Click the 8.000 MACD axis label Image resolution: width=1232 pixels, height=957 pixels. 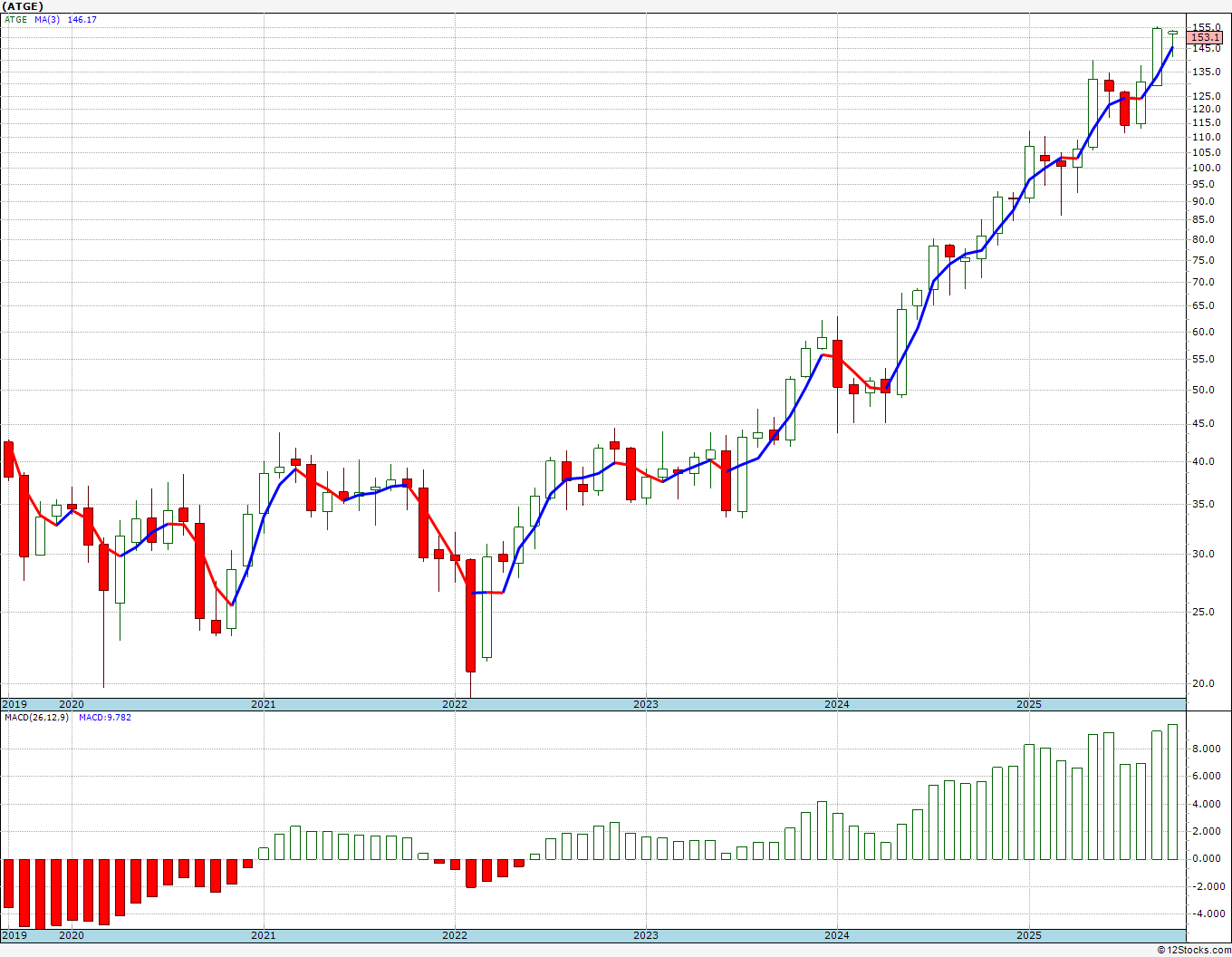(x=1208, y=749)
